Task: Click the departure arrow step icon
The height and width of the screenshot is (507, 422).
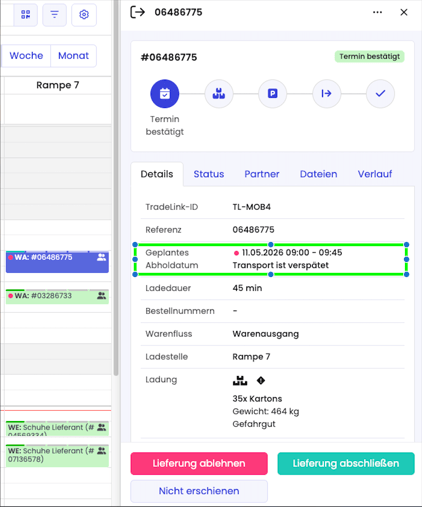Action: pos(327,94)
